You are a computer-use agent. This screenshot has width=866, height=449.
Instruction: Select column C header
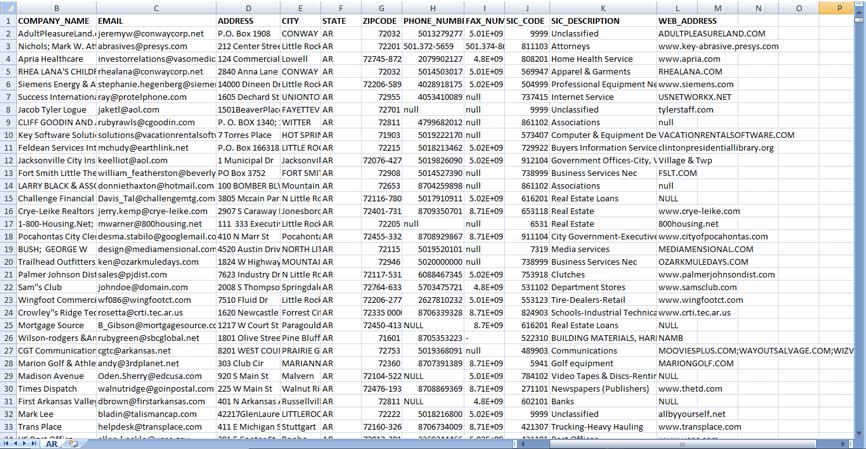pos(156,8)
